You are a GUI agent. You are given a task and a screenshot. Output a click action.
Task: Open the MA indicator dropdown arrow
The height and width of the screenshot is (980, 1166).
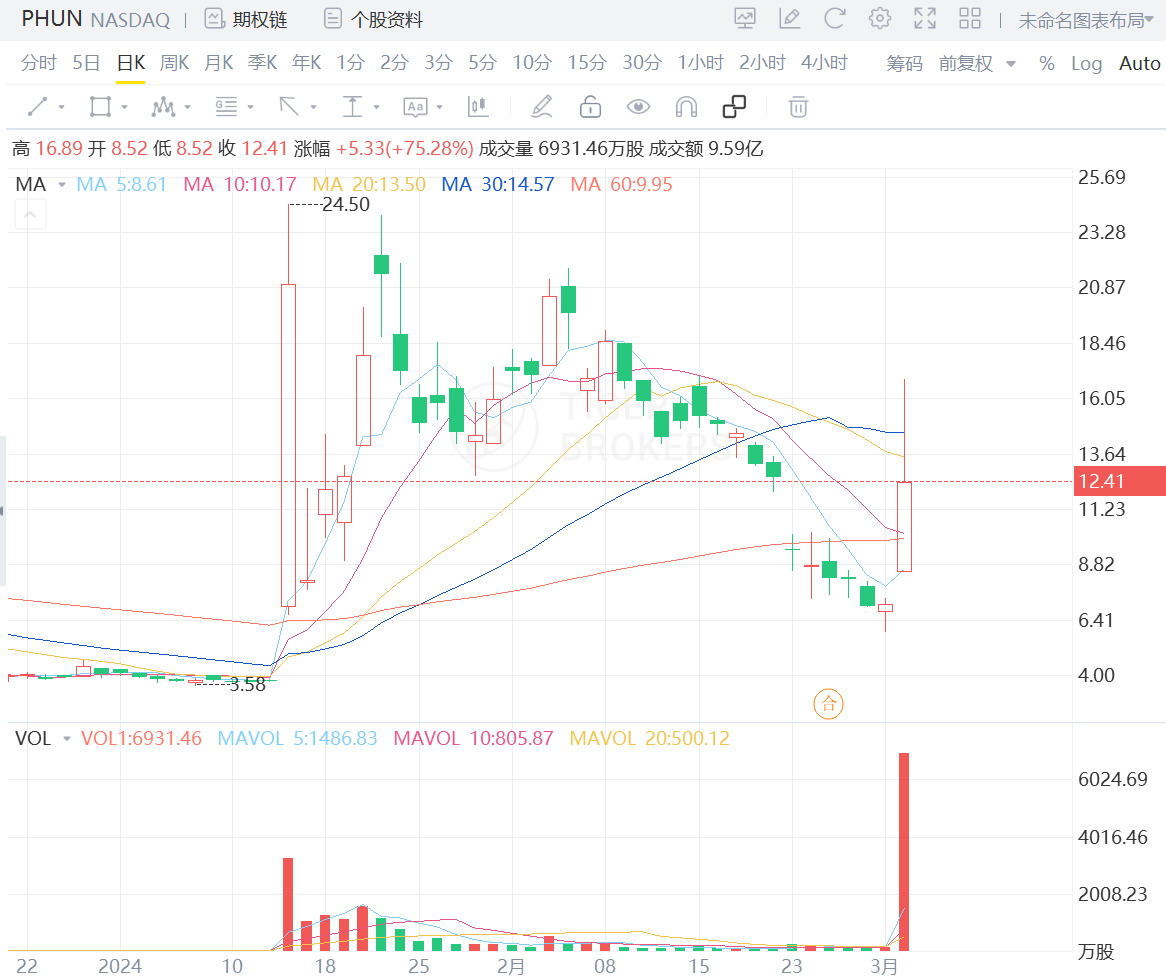tap(62, 184)
